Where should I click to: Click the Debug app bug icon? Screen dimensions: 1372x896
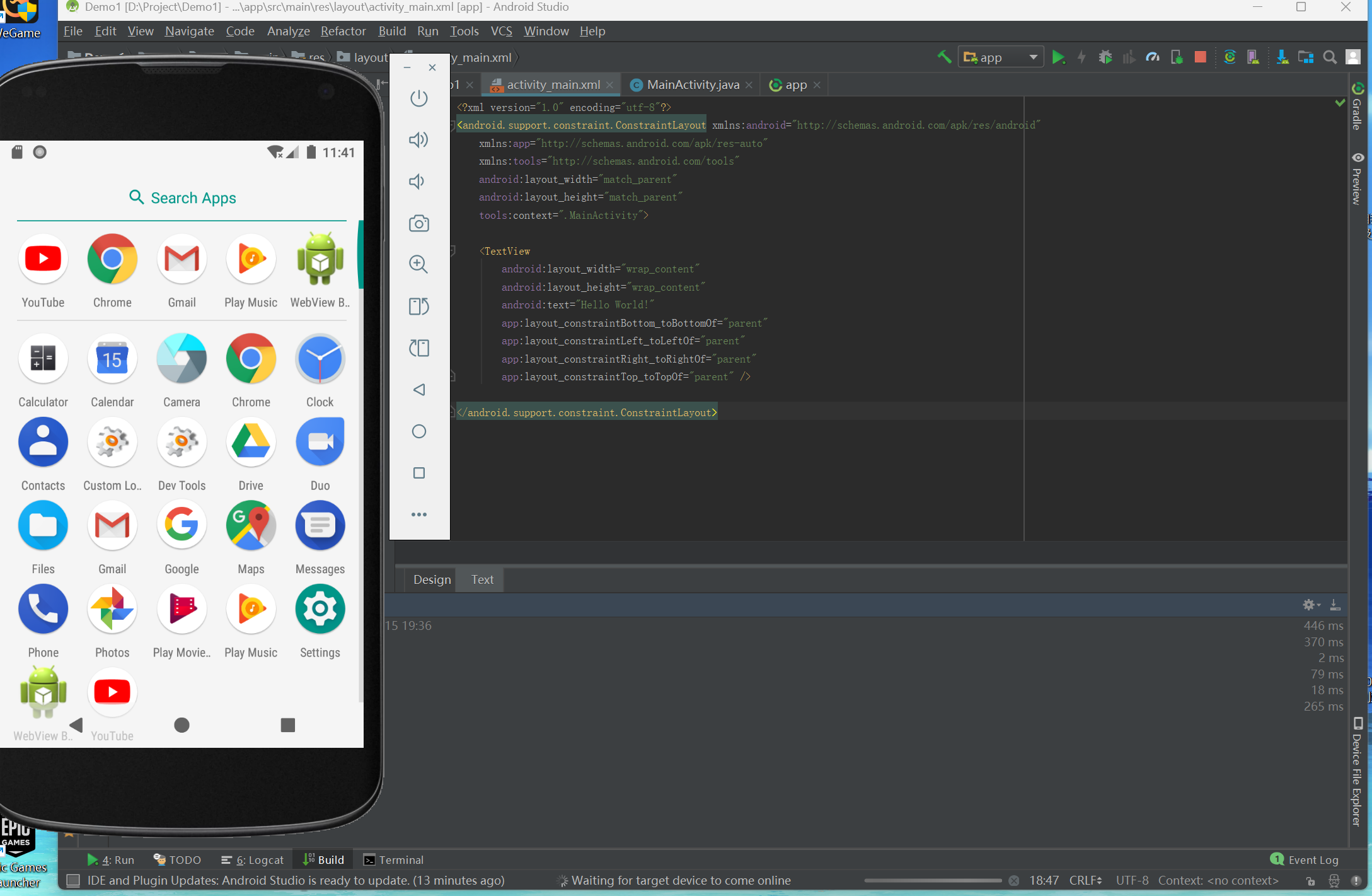tap(1105, 57)
